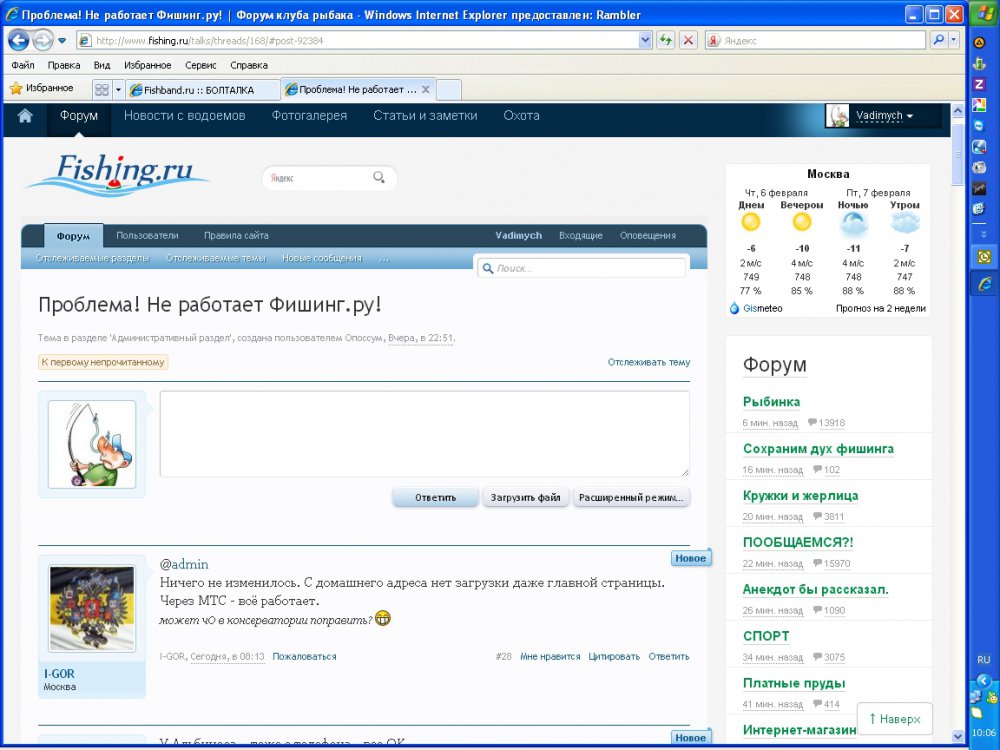Image resolution: width=1000 pixels, height=750 pixels.
Task: Open the Фотогалерея navigation item
Action: coord(309,116)
